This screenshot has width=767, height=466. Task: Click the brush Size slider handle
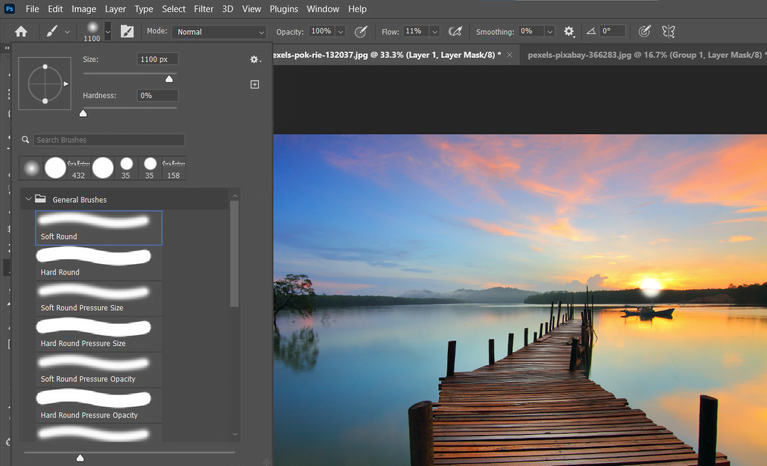(169, 79)
